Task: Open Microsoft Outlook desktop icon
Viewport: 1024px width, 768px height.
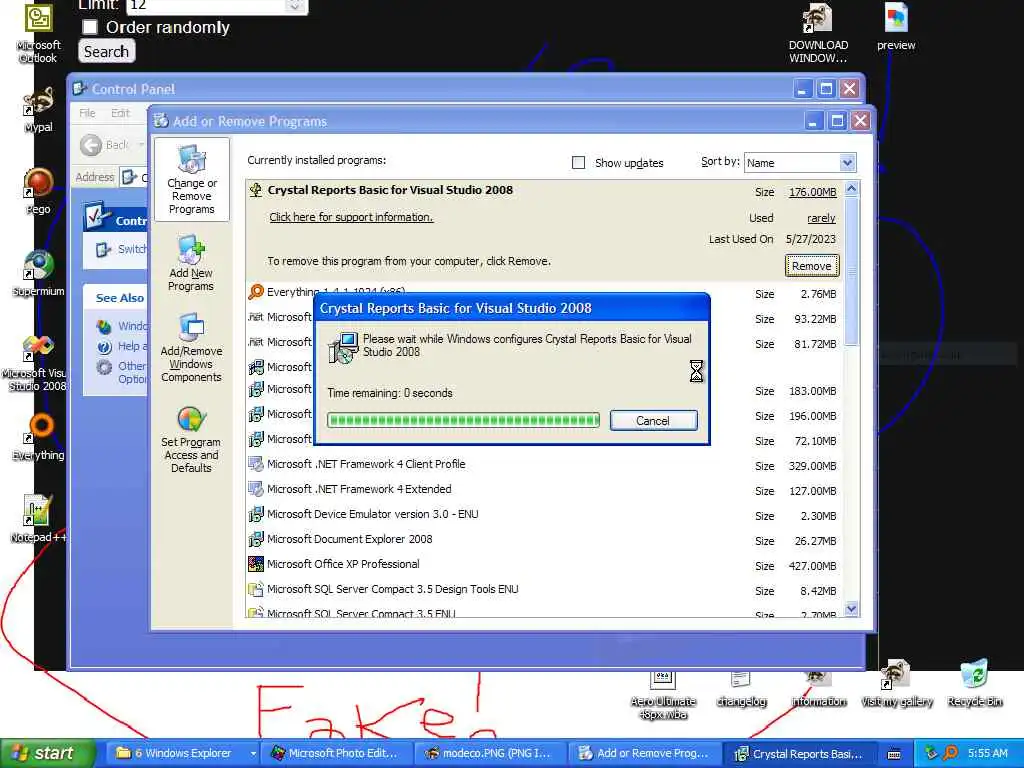Action: tap(39, 18)
